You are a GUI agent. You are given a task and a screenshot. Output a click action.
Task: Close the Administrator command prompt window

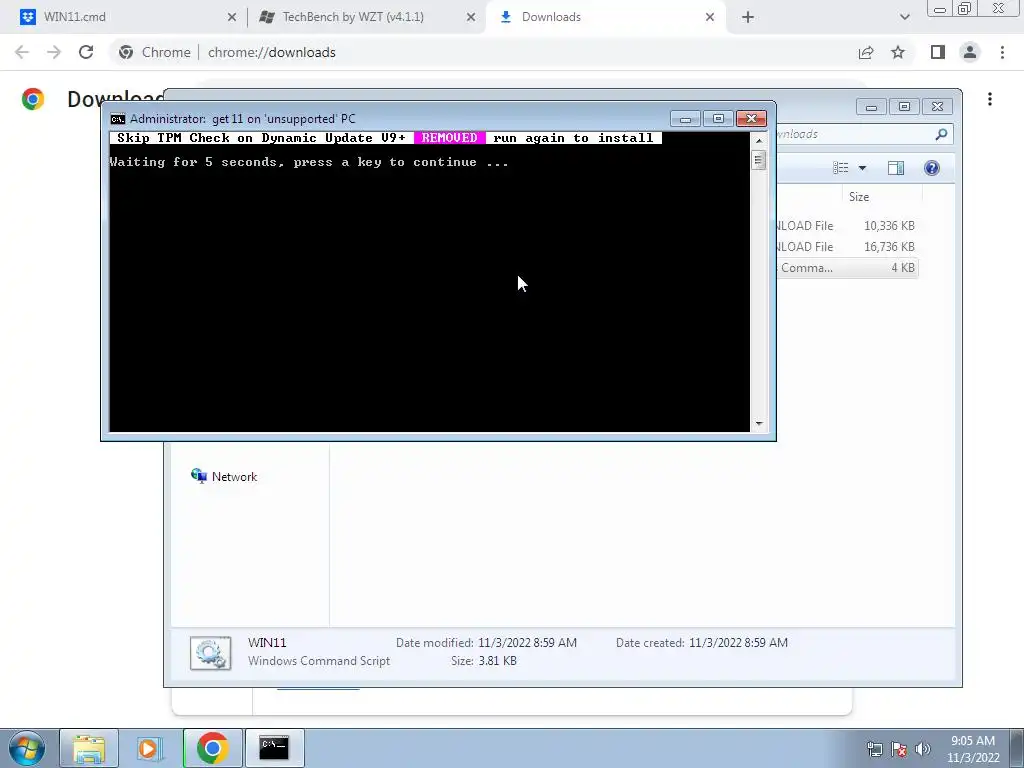point(751,118)
